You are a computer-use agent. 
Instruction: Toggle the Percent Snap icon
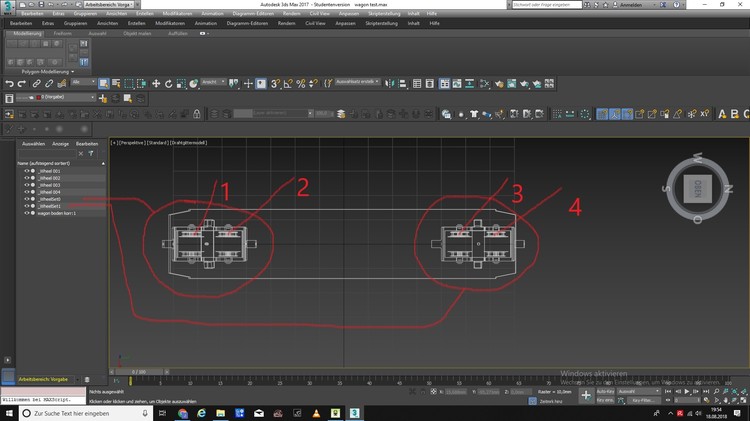click(300, 84)
